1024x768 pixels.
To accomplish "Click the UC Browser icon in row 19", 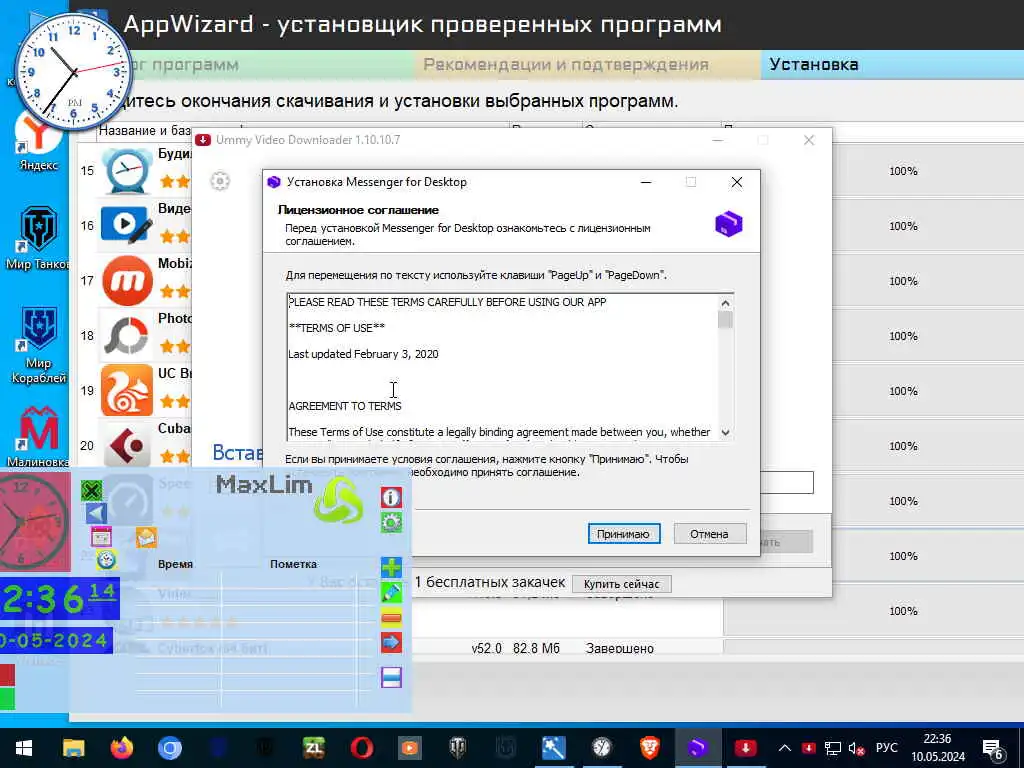I will click(x=127, y=391).
